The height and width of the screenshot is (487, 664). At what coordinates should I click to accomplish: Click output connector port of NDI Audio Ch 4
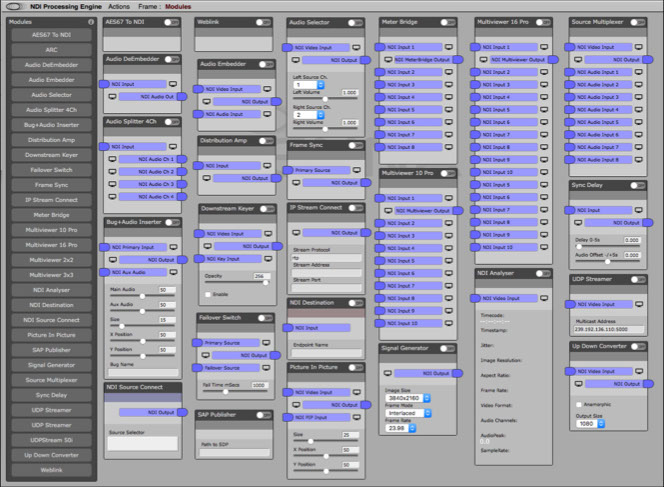click(182, 197)
